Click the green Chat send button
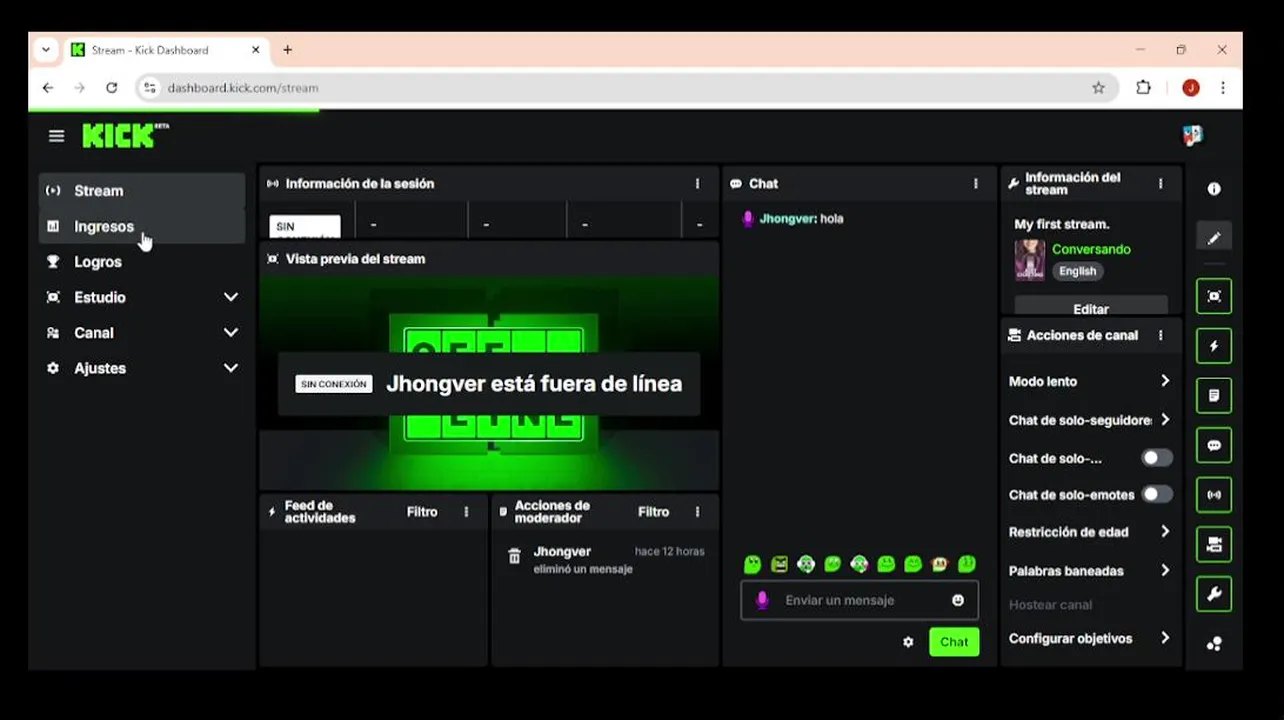 click(x=954, y=642)
